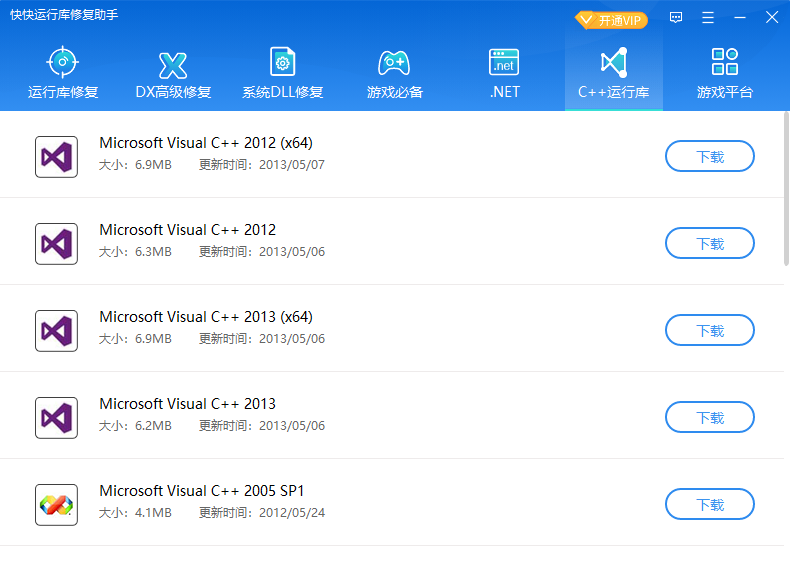This screenshot has width=790, height=562.
Task: Click the size text 6.2MB
Action: (x=153, y=426)
